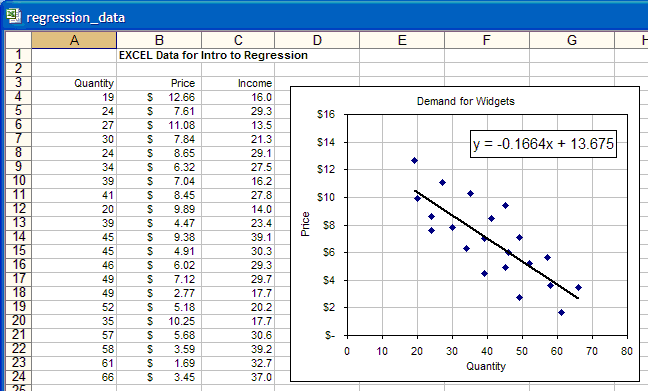Select the price cell 6.32

point(159,167)
